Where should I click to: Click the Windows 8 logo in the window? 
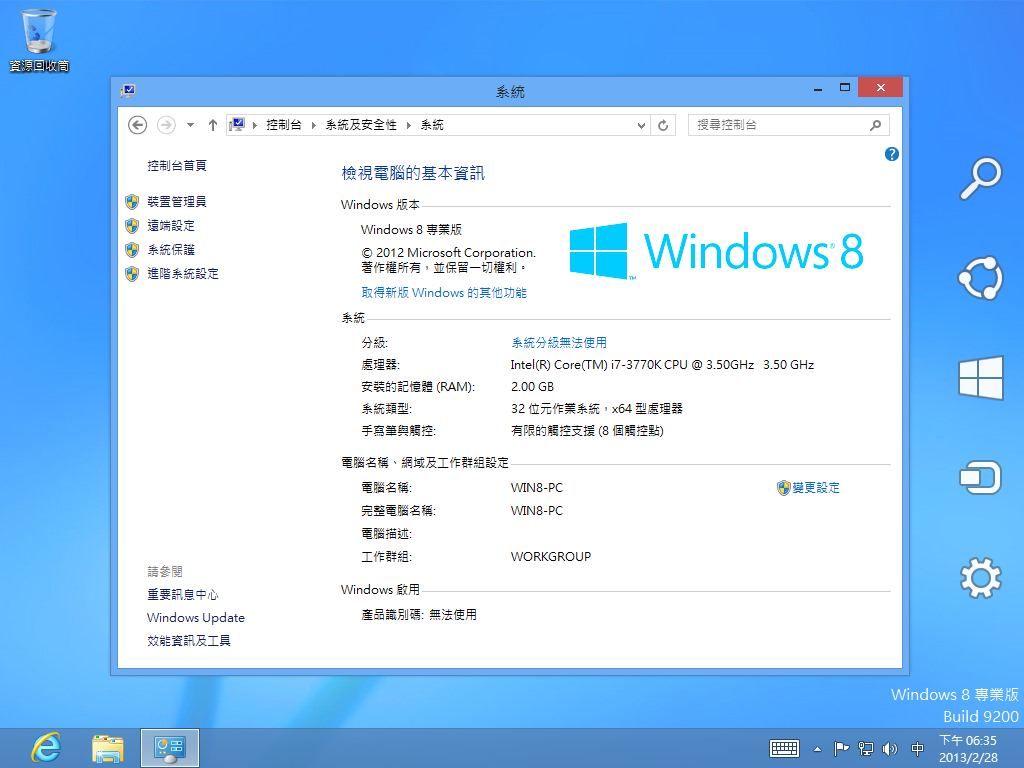tap(716, 251)
